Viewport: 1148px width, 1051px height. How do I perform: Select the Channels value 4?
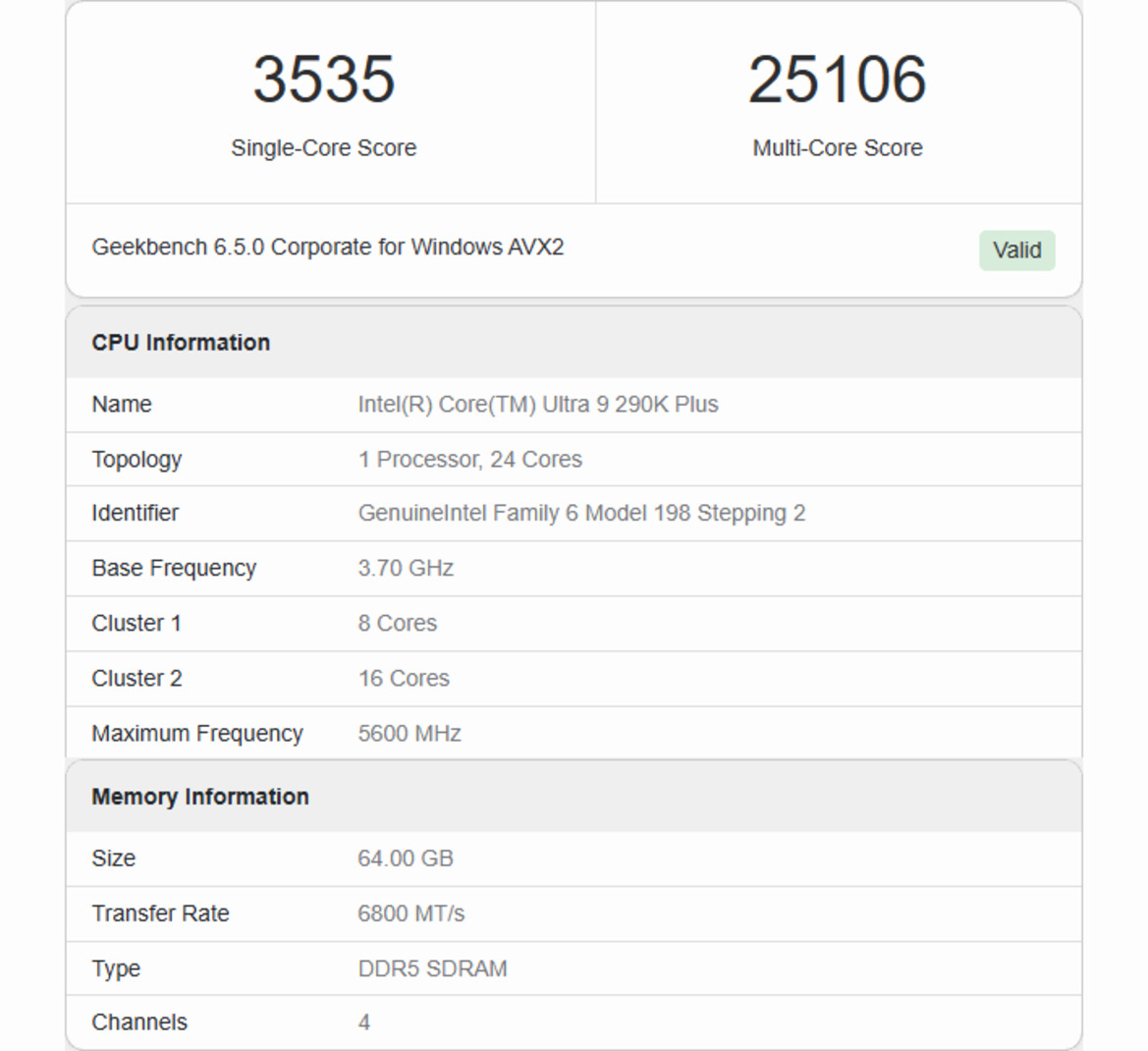tap(364, 1022)
